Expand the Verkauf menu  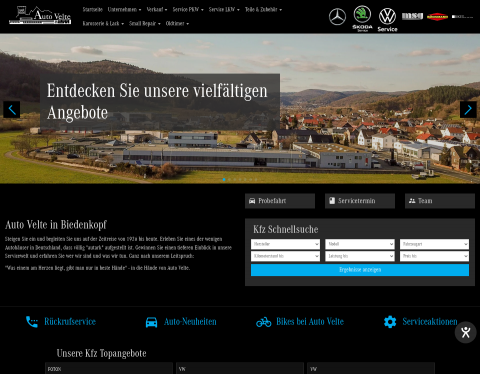tap(157, 10)
